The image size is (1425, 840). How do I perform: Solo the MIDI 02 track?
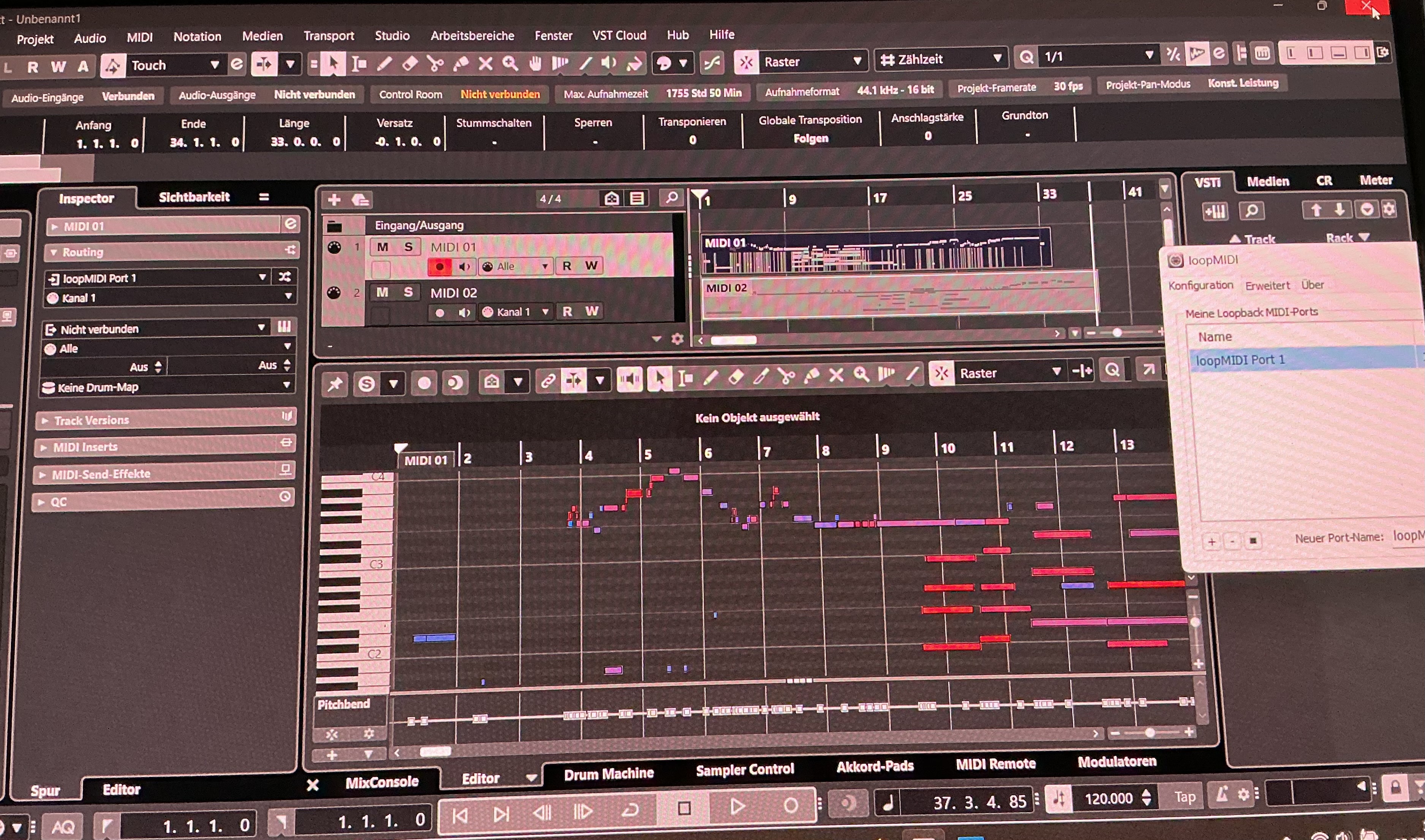point(408,292)
